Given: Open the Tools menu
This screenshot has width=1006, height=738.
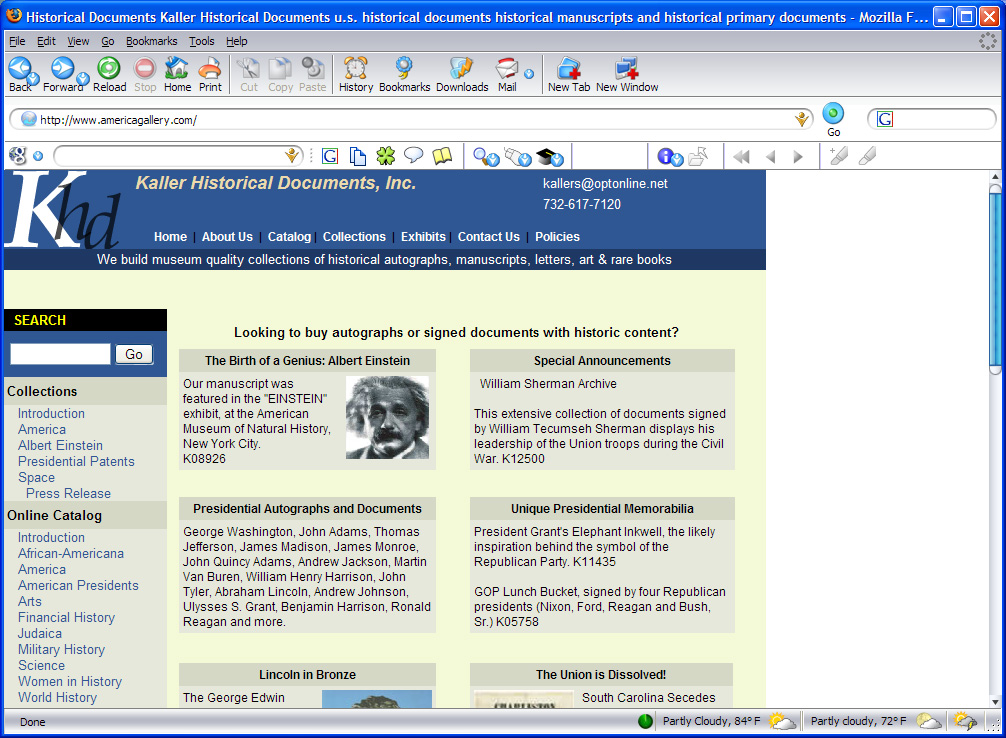Looking at the screenshot, I should click(x=201, y=41).
